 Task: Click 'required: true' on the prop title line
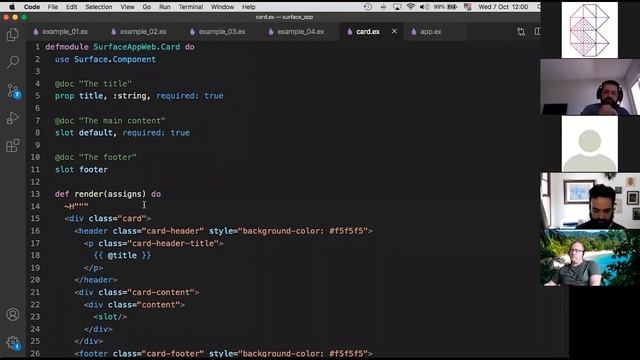tap(190, 96)
